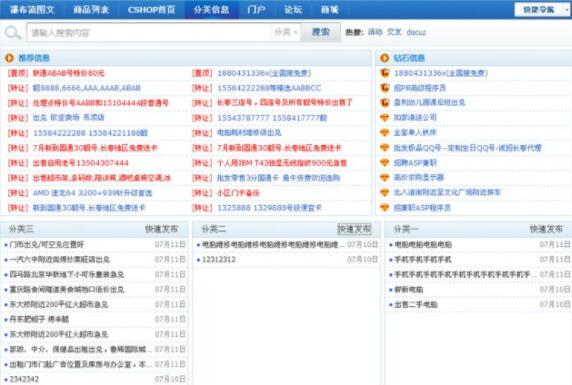The height and width of the screenshot is (385, 572).
Task: Click the diamond icon before 招聘ASP兼职
Action: [x=384, y=162]
